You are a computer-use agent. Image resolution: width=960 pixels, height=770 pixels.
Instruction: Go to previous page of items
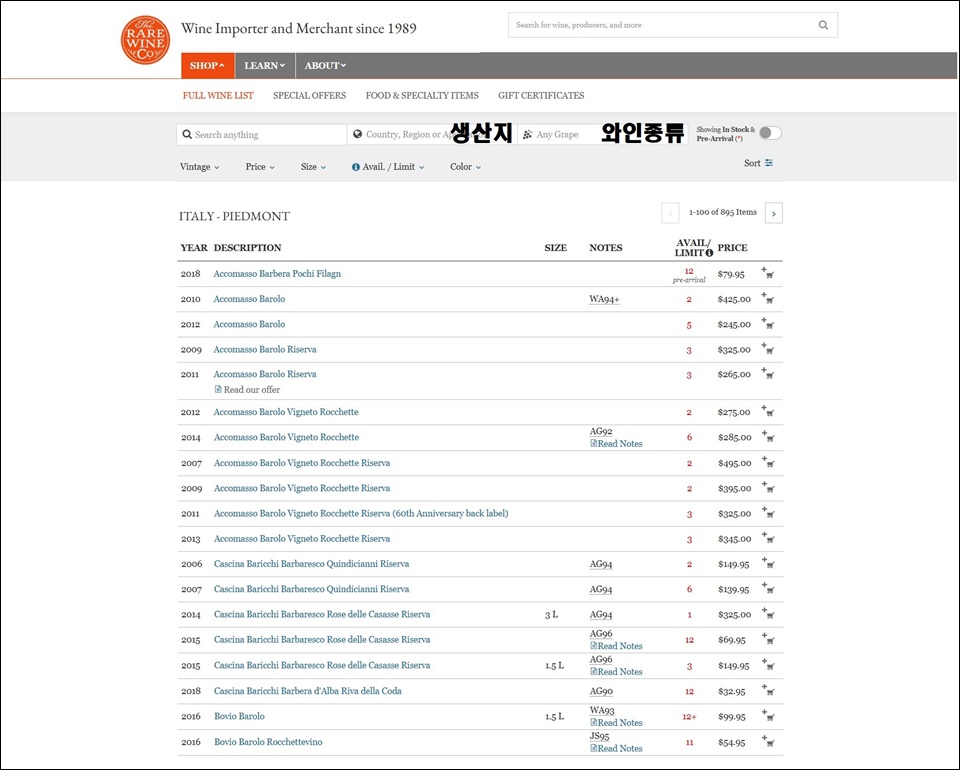pos(670,213)
